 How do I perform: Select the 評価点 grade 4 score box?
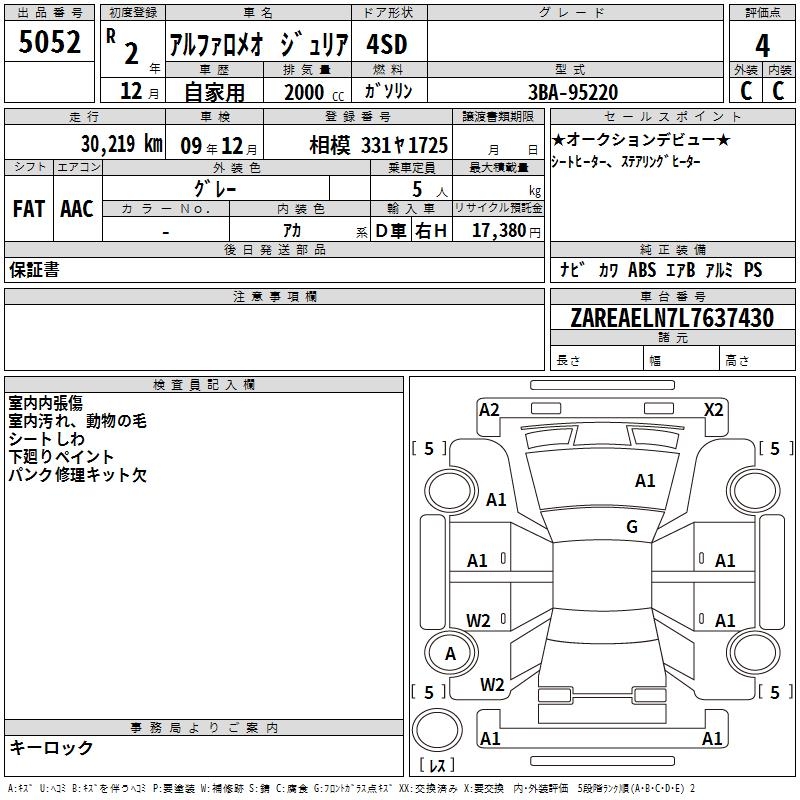pos(762,46)
